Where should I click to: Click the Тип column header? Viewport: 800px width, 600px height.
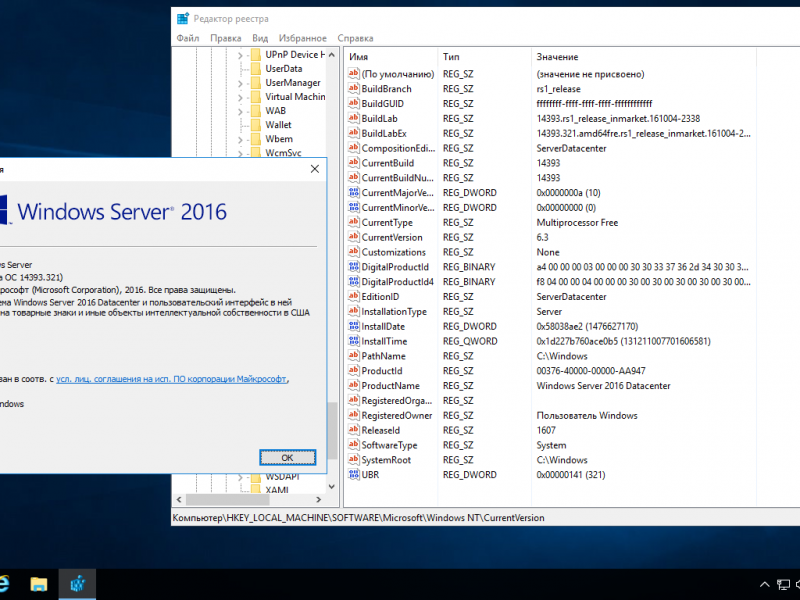484,57
